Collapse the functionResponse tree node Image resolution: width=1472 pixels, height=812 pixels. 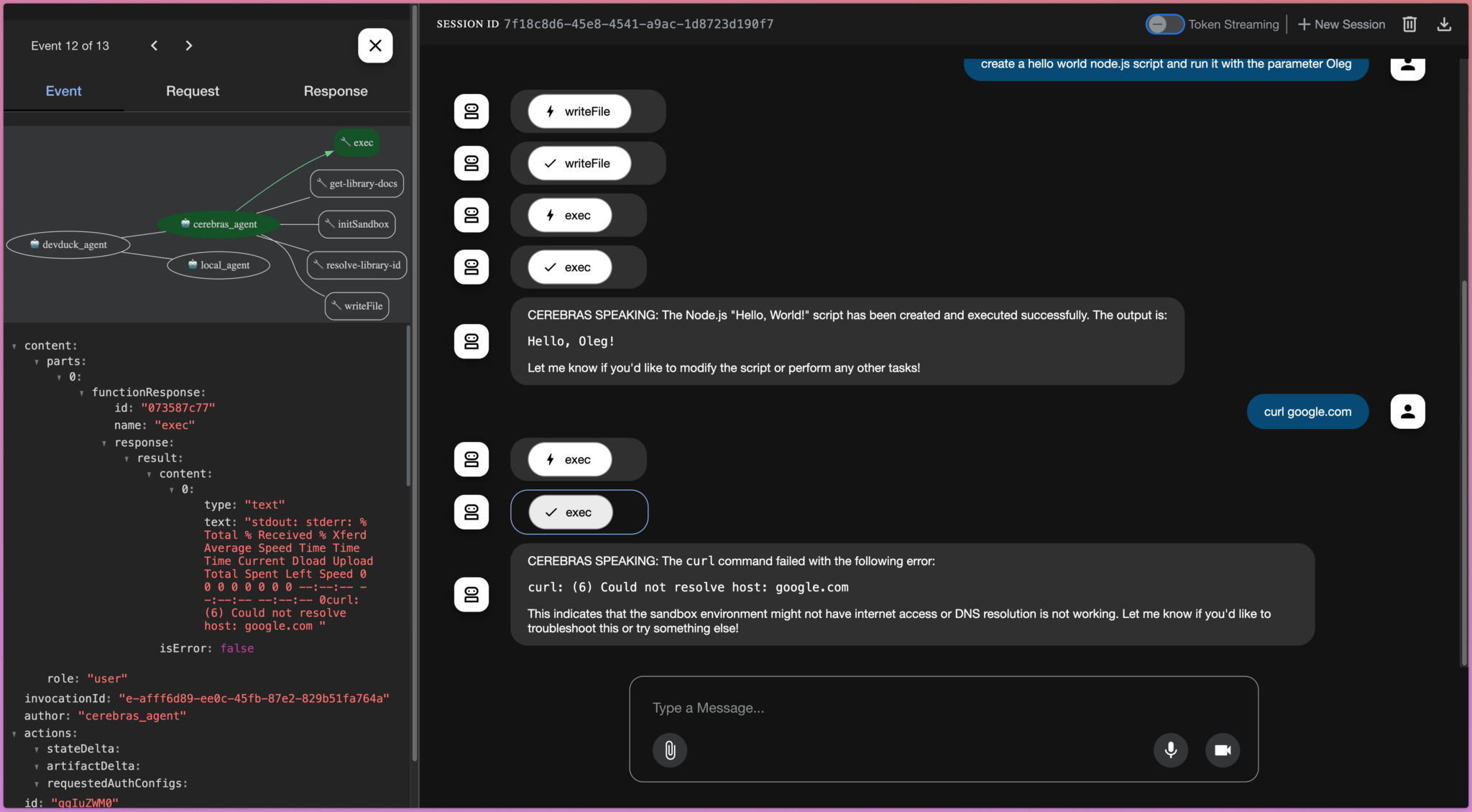coord(81,392)
